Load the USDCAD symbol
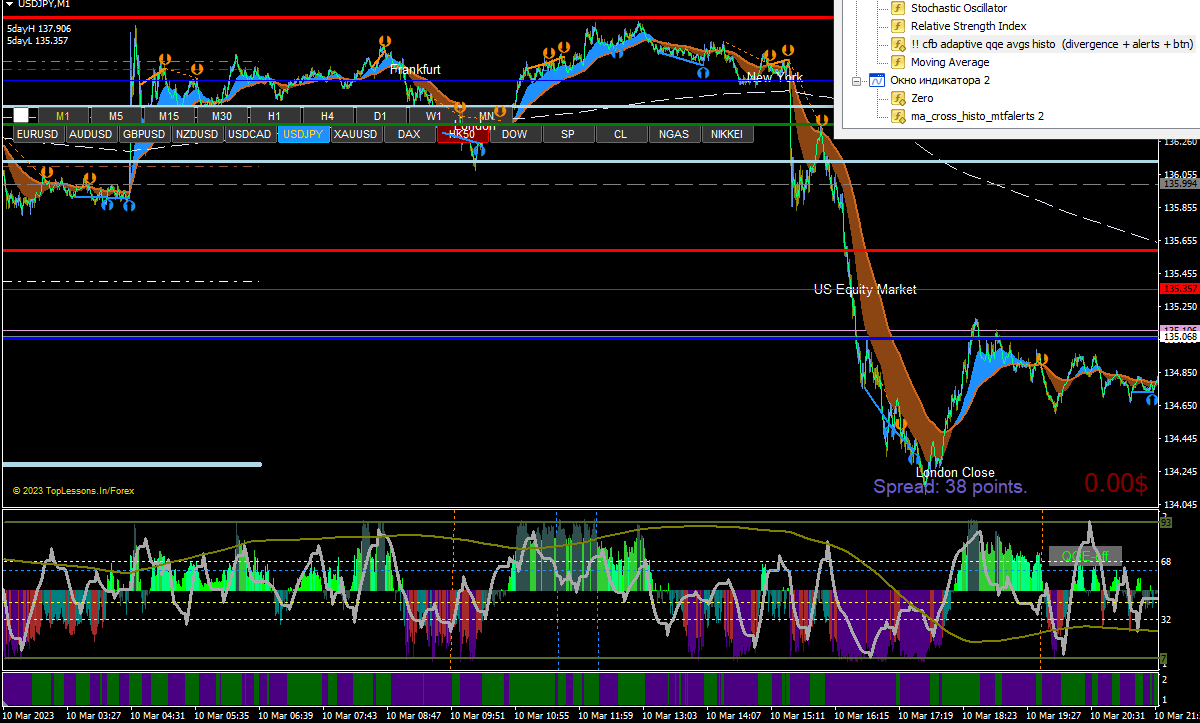Image resolution: width=1200 pixels, height=723 pixels. point(250,134)
